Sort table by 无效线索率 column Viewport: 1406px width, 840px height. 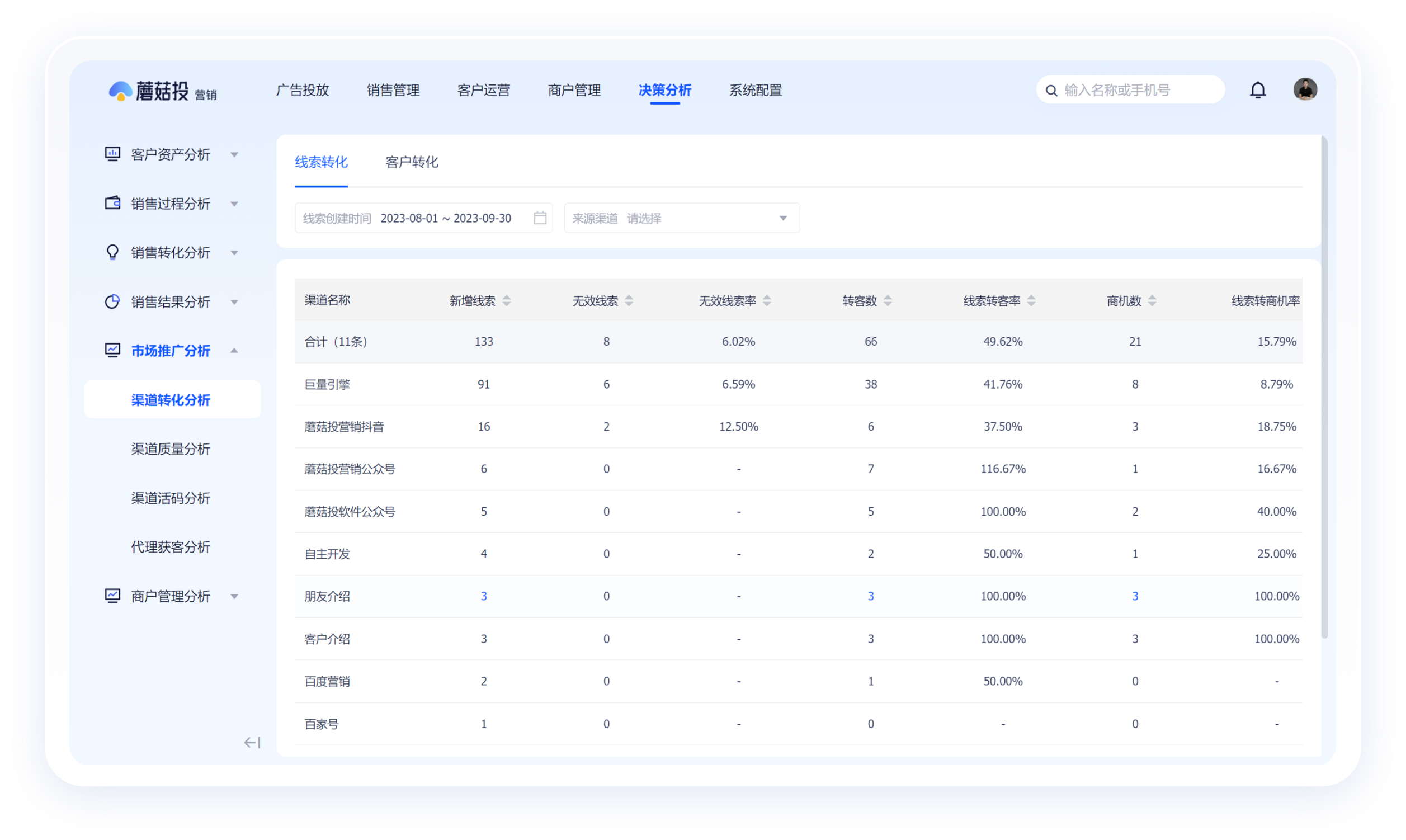click(766, 300)
